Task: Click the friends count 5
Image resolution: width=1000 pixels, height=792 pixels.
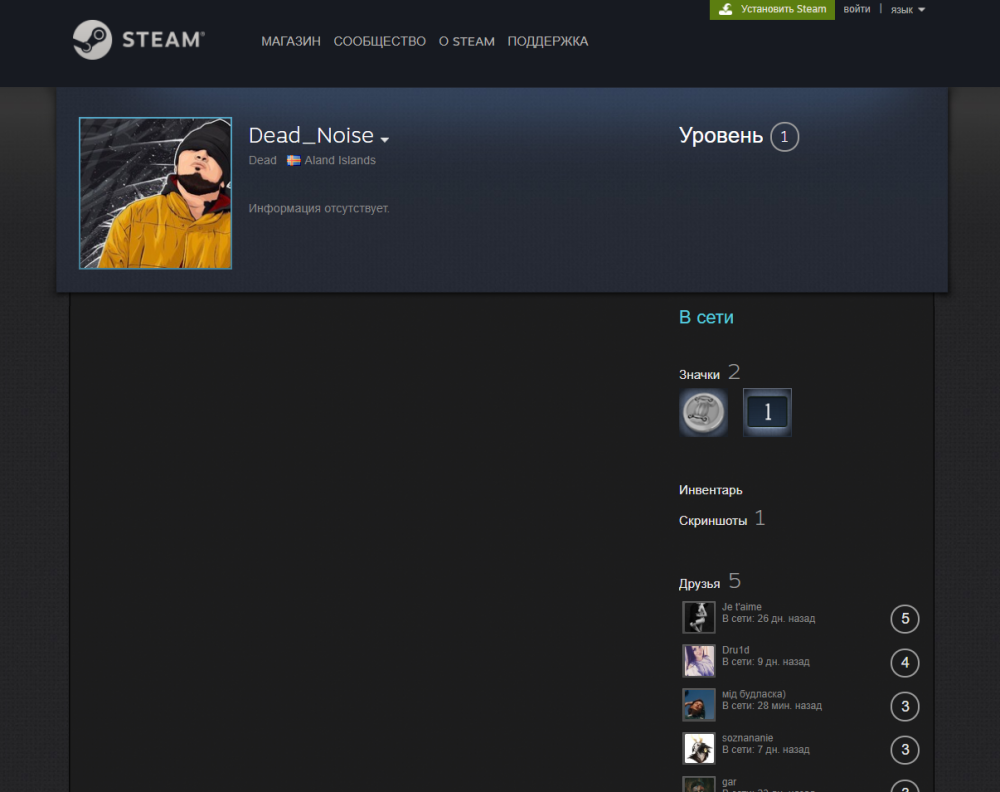Action: (x=735, y=581)
